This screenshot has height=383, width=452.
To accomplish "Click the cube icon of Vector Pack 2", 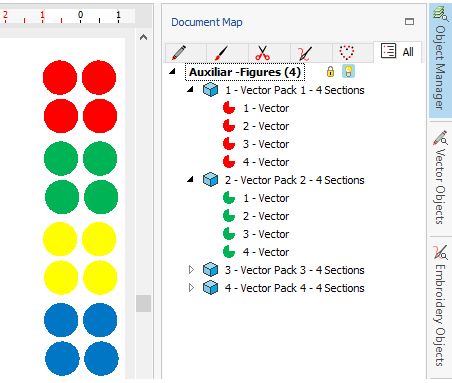I will 210,180.
